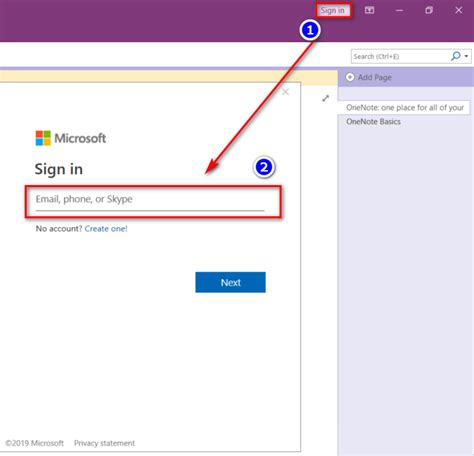Screen dimensions: 474x456
Task: Toggle full page view expand arrow
Action: tap(326, 98)
